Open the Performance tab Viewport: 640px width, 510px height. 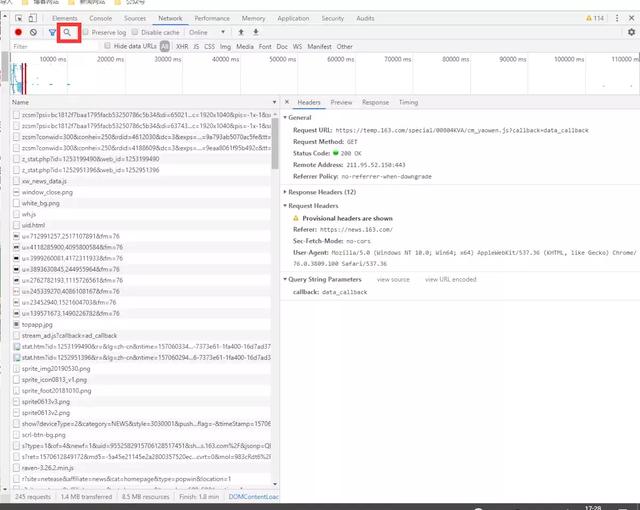click(x=212, y=18)
